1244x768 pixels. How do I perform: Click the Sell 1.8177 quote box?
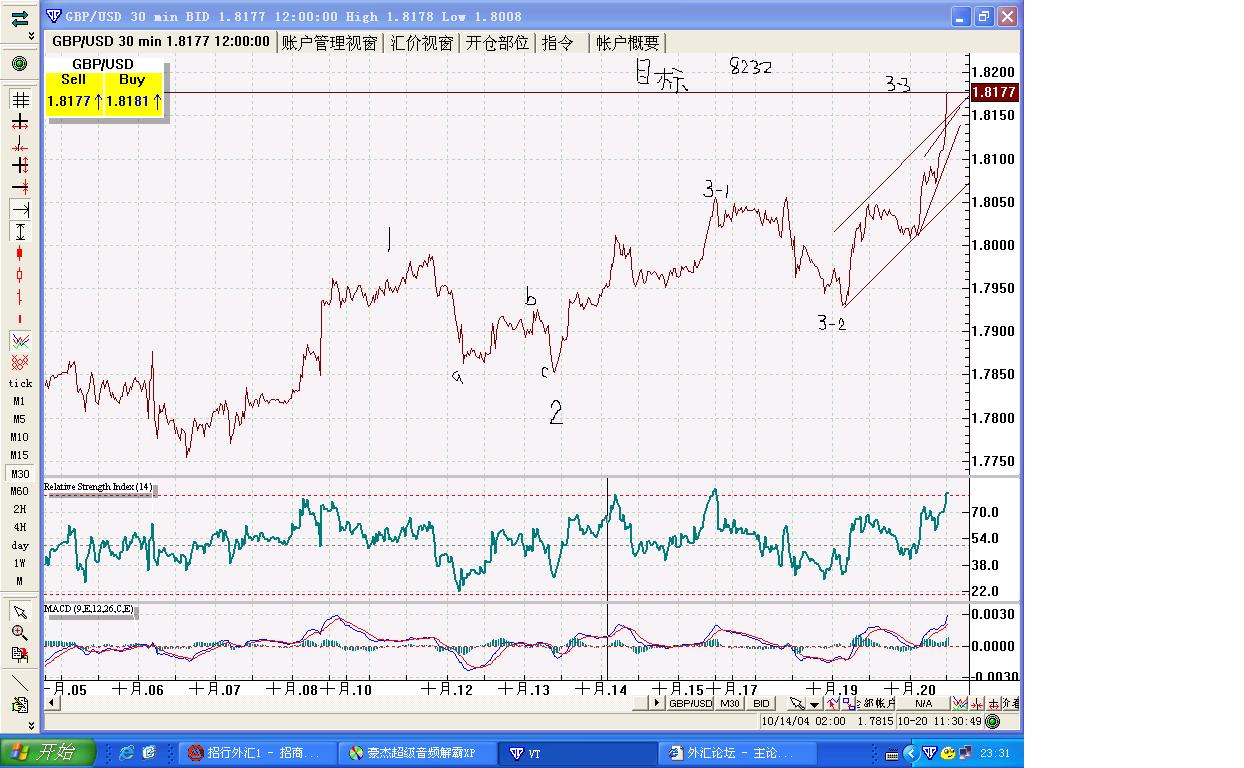pos(74,93)
